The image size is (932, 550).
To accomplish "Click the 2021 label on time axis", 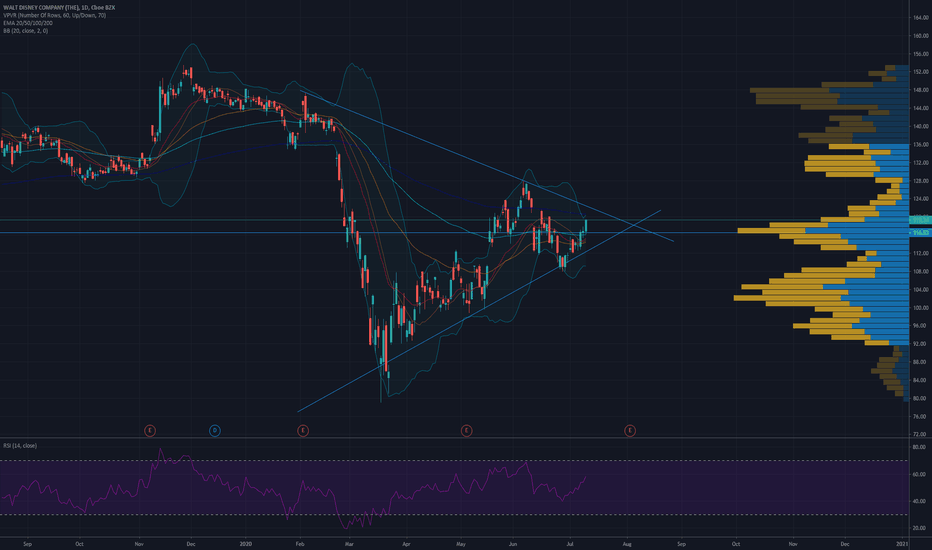I will (x=902, y=544).
